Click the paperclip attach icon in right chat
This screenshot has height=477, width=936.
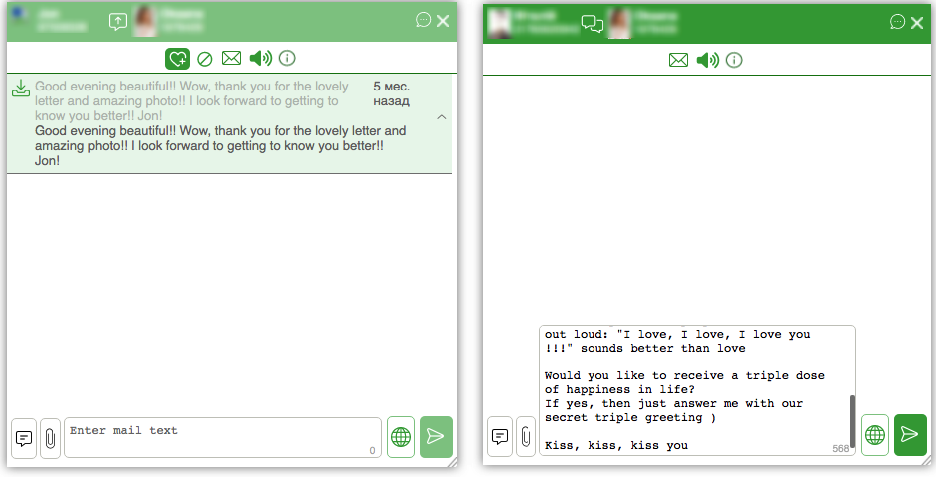pyautogui.click(x=525, y=436)
